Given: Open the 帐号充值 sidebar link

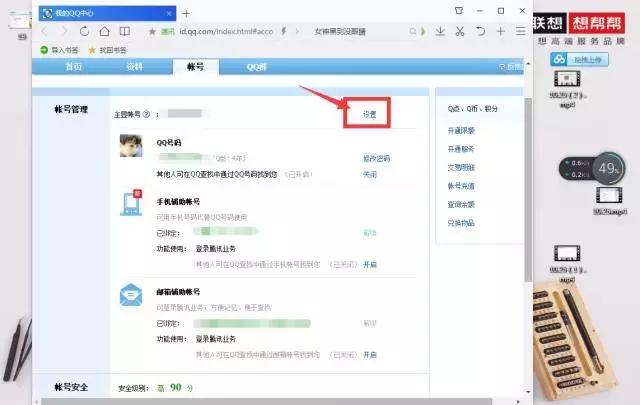Looking at the screenshot, I should click(461, 186).
